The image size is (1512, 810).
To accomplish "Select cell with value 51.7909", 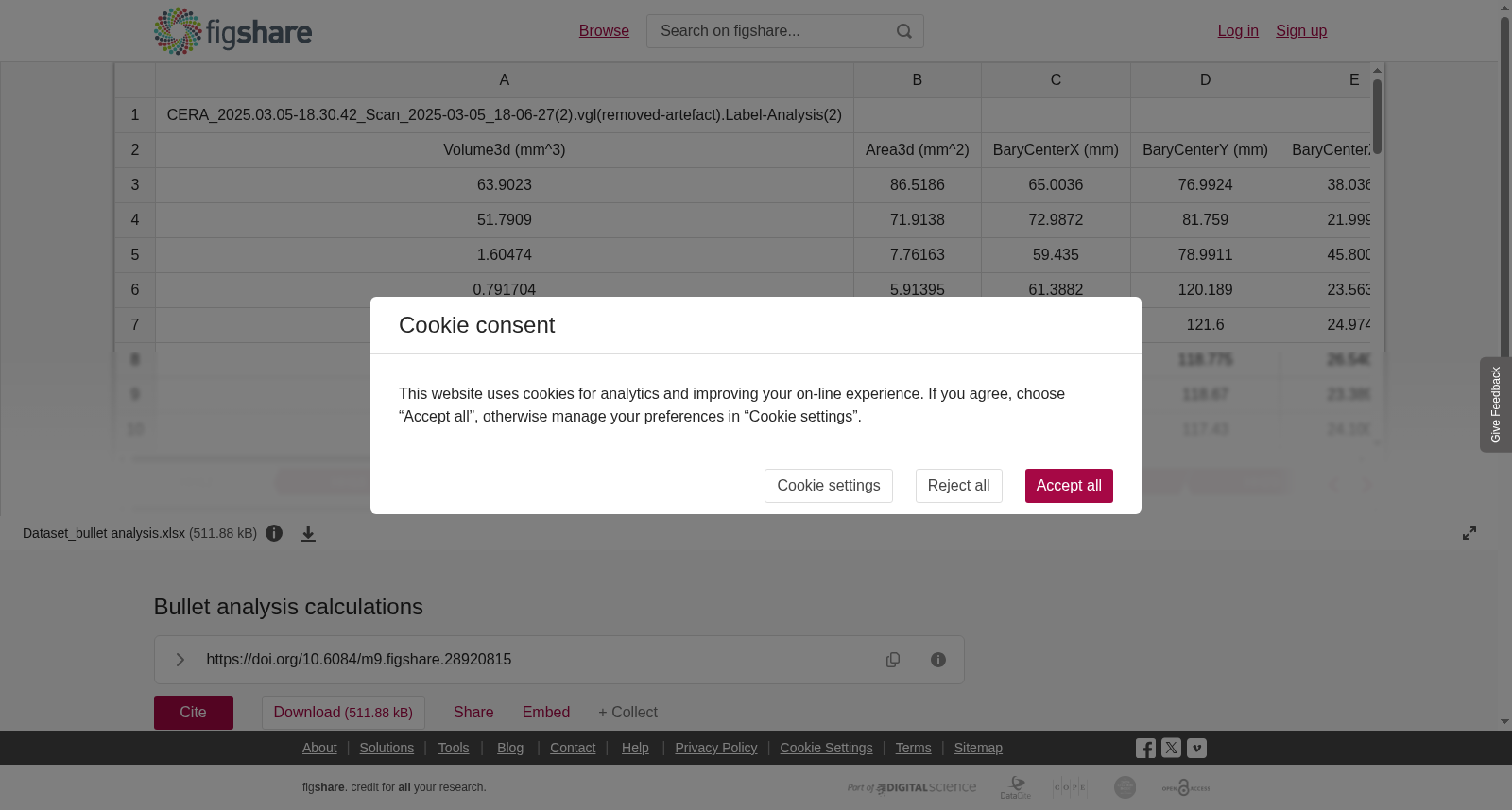I will pos(505,220).
